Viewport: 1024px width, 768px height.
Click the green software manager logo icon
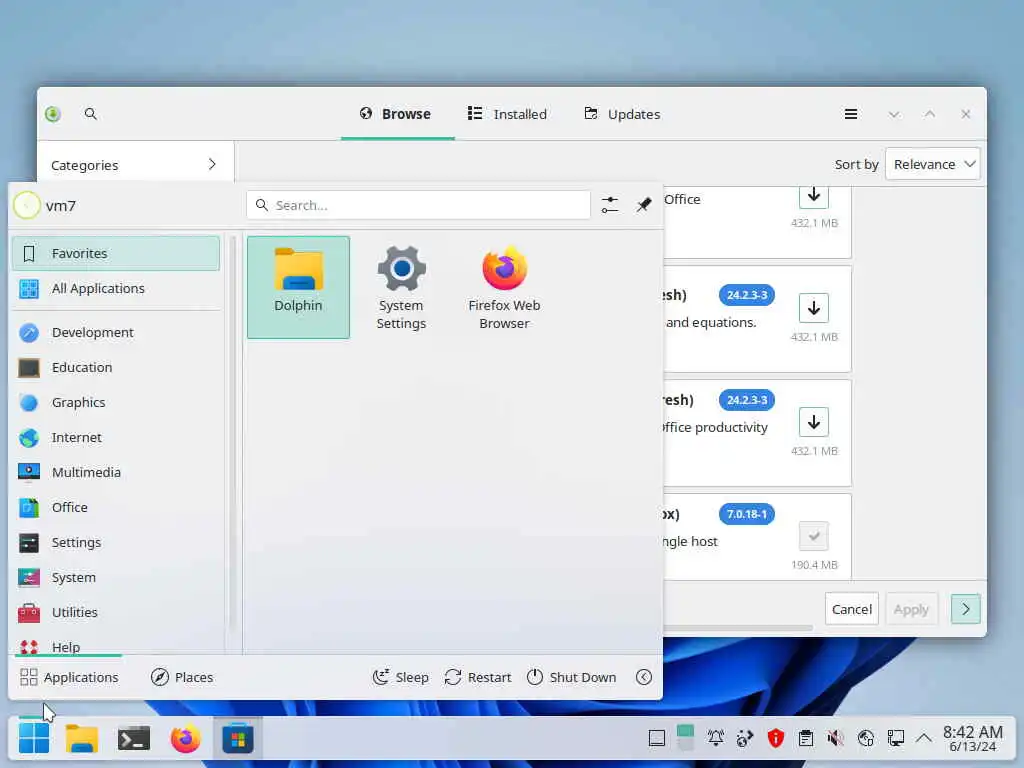pos(53,114)
